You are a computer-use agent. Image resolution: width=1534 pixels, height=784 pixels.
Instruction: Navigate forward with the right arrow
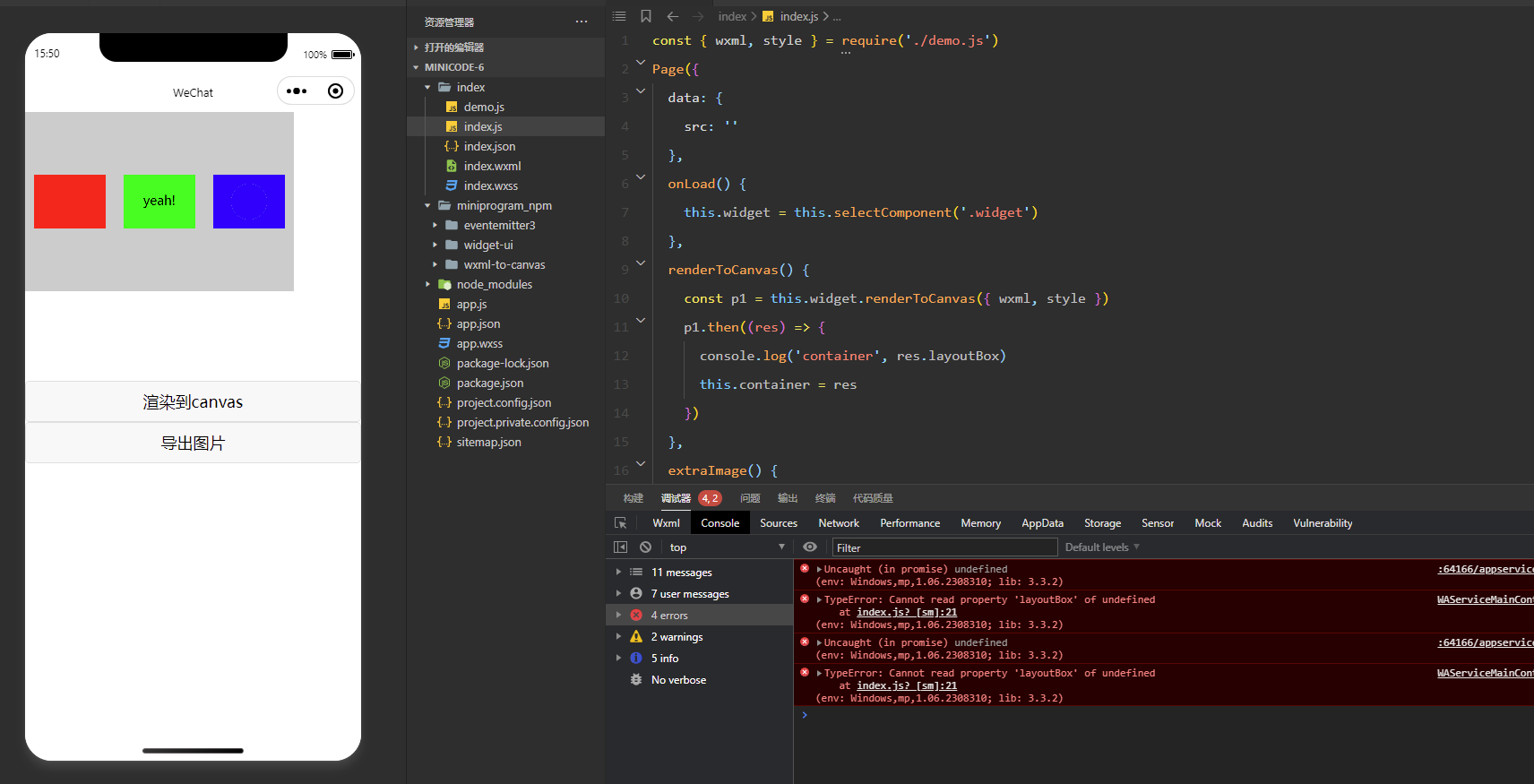[x=698, y=16]
